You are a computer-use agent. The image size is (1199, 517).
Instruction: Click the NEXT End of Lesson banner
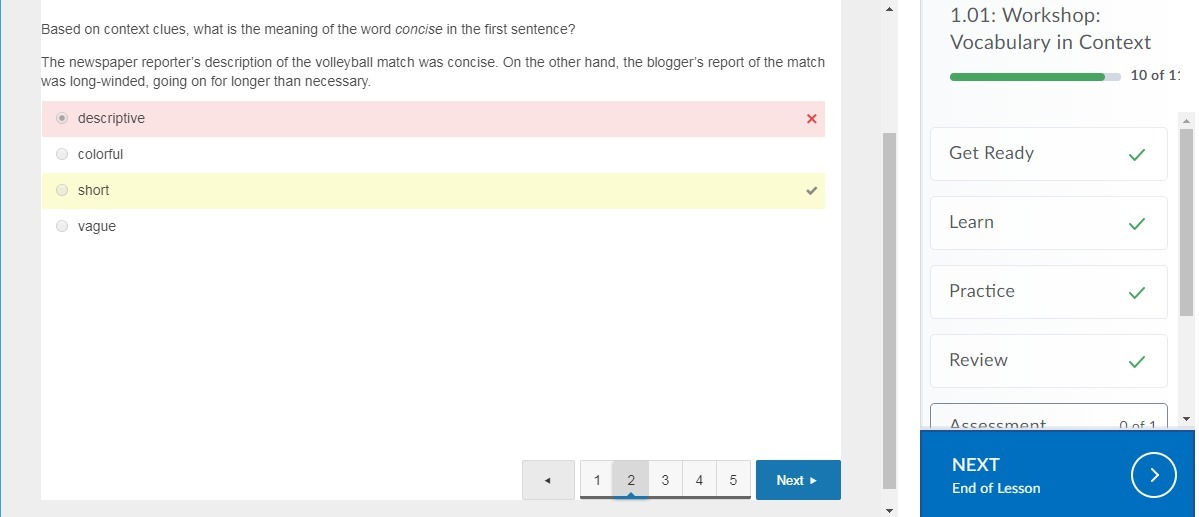[x=1057, y=473]
